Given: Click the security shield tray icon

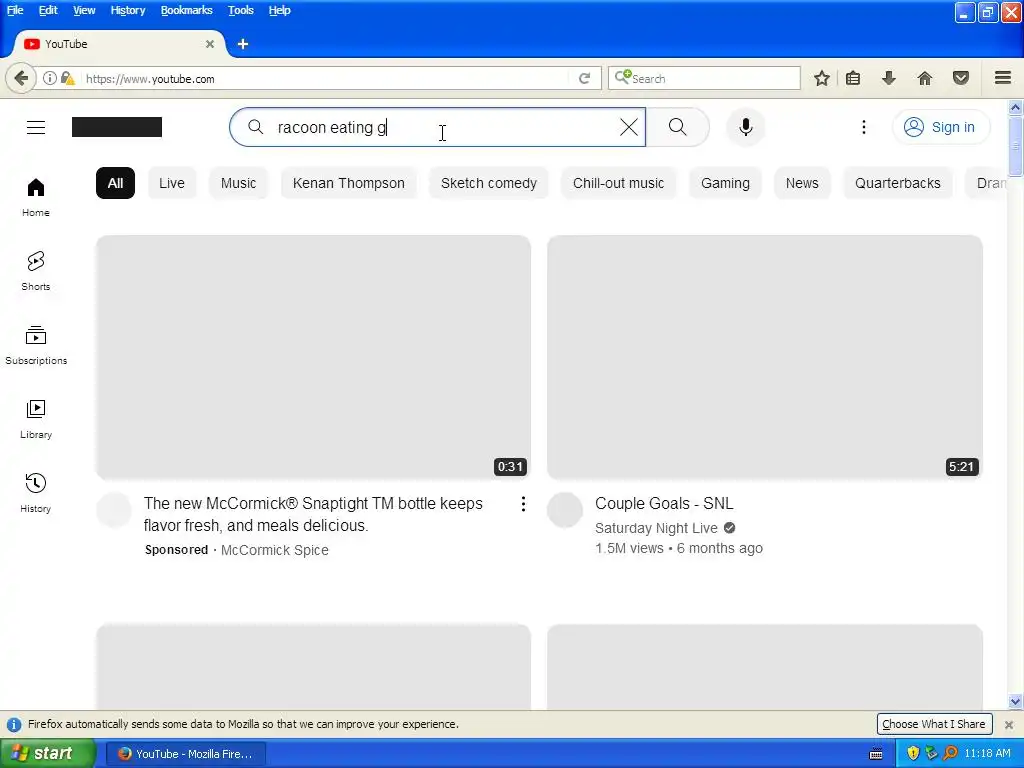Looking at the screenshot, I should click(913, 754).
